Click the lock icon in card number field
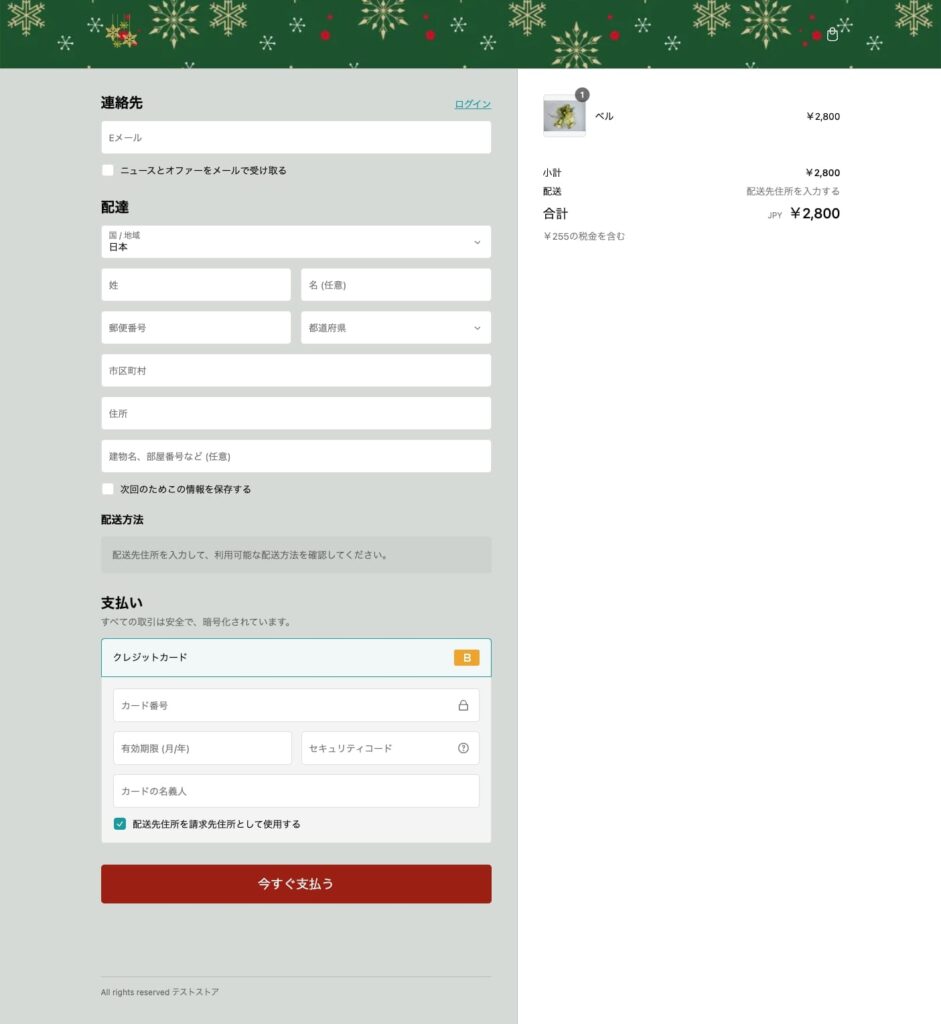Viewport: 941px width, 1024px height. [x=463, y=705]
